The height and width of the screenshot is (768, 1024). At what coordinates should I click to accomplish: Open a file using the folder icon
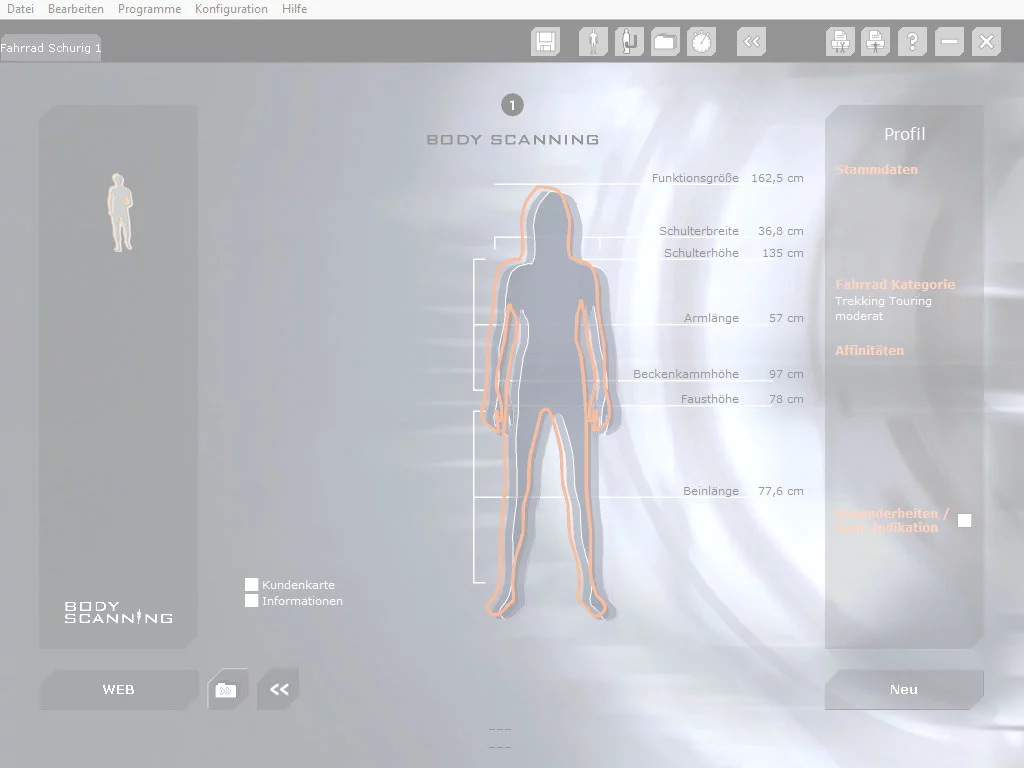[x=665, y=41]
